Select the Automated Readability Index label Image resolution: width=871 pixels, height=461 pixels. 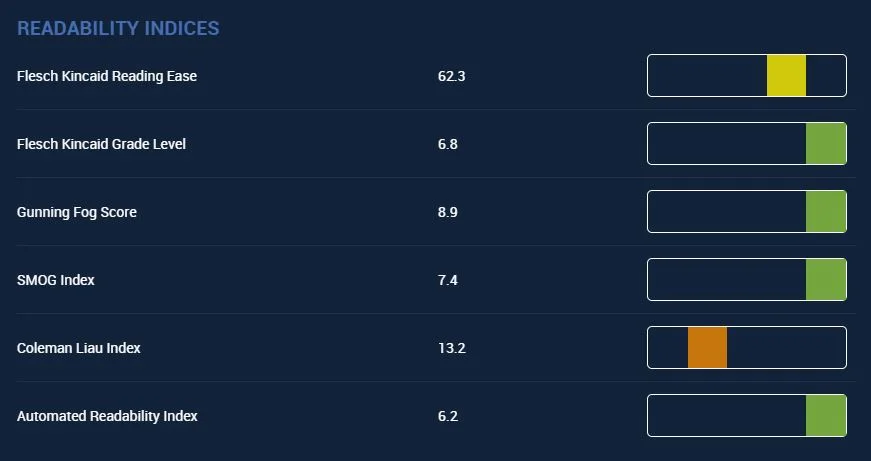click(107, 416)
